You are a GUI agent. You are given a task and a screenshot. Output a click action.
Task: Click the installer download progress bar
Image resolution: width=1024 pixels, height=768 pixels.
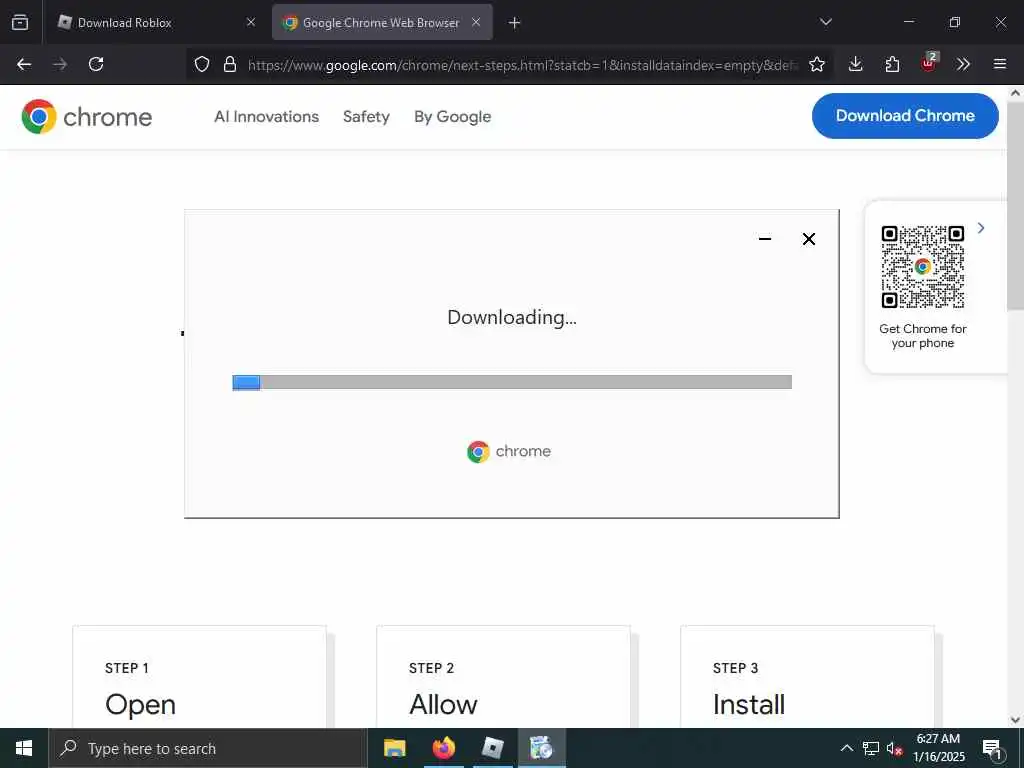pos(512,382)
